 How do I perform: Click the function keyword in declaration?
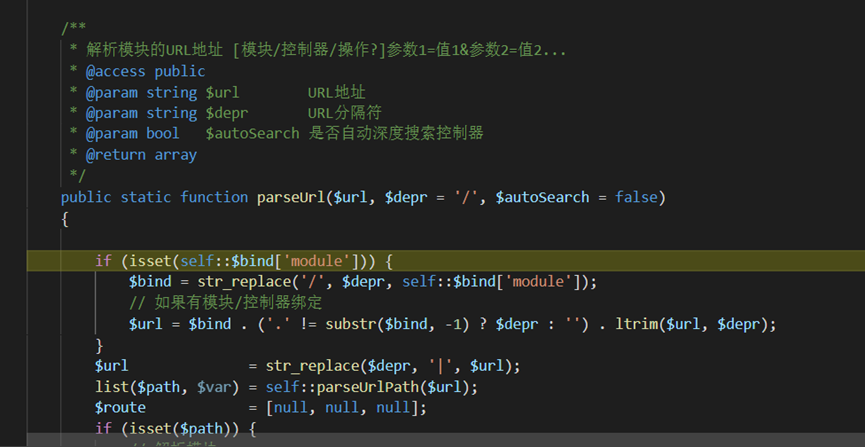pyautogui.click(x=214, y=198)
